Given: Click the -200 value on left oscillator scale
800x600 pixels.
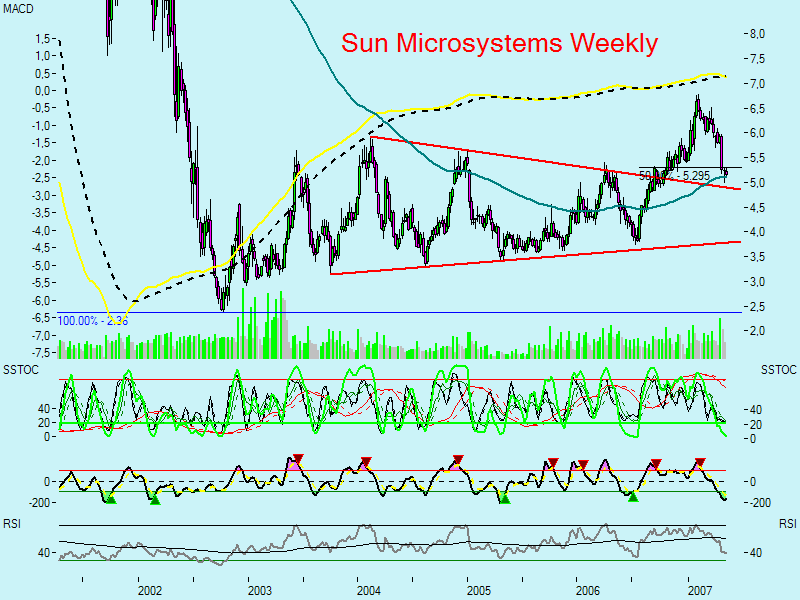Looking at the screenshot, I should point(40,503).
